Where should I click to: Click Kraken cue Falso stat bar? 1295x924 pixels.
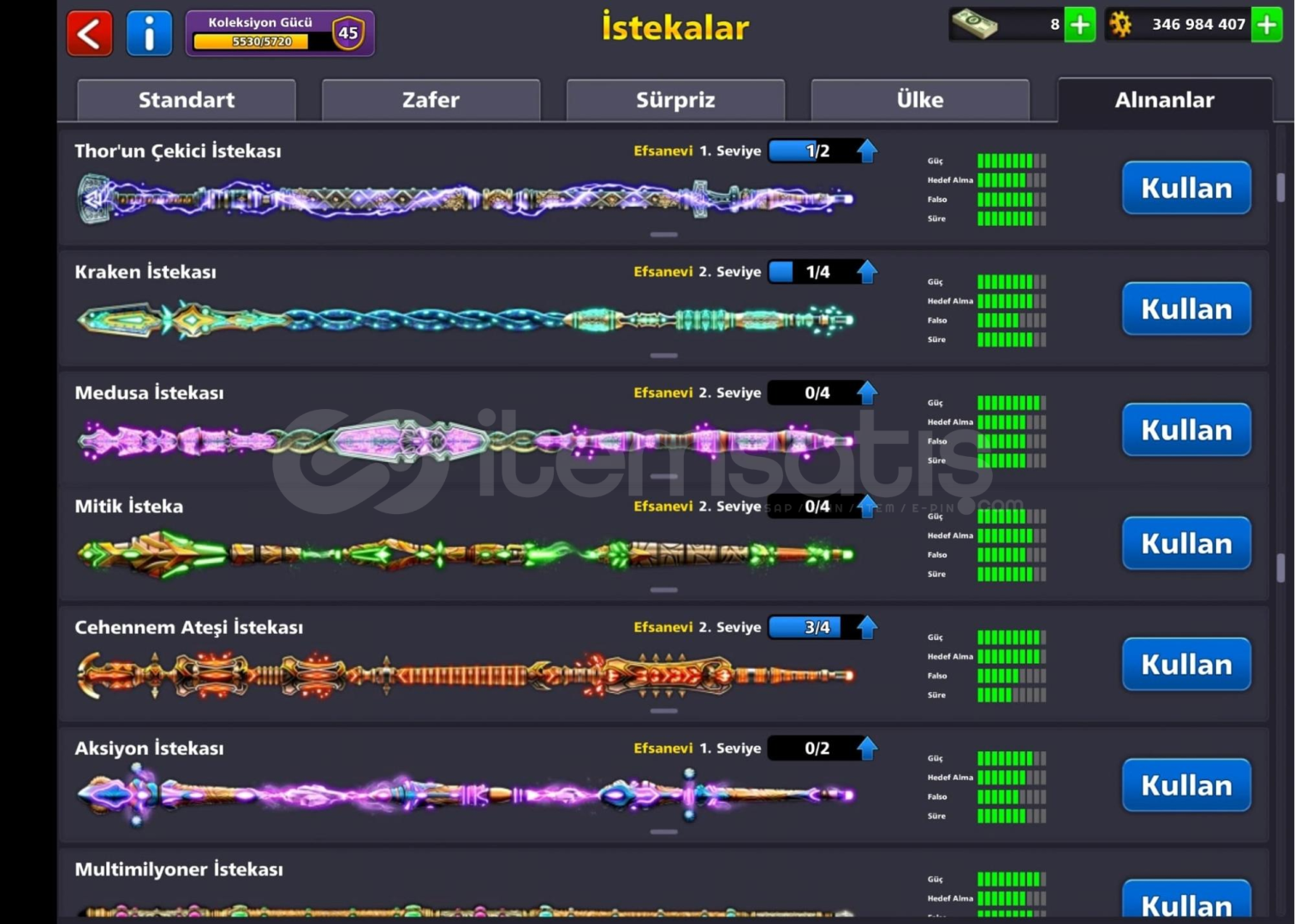click(1012, 320)
